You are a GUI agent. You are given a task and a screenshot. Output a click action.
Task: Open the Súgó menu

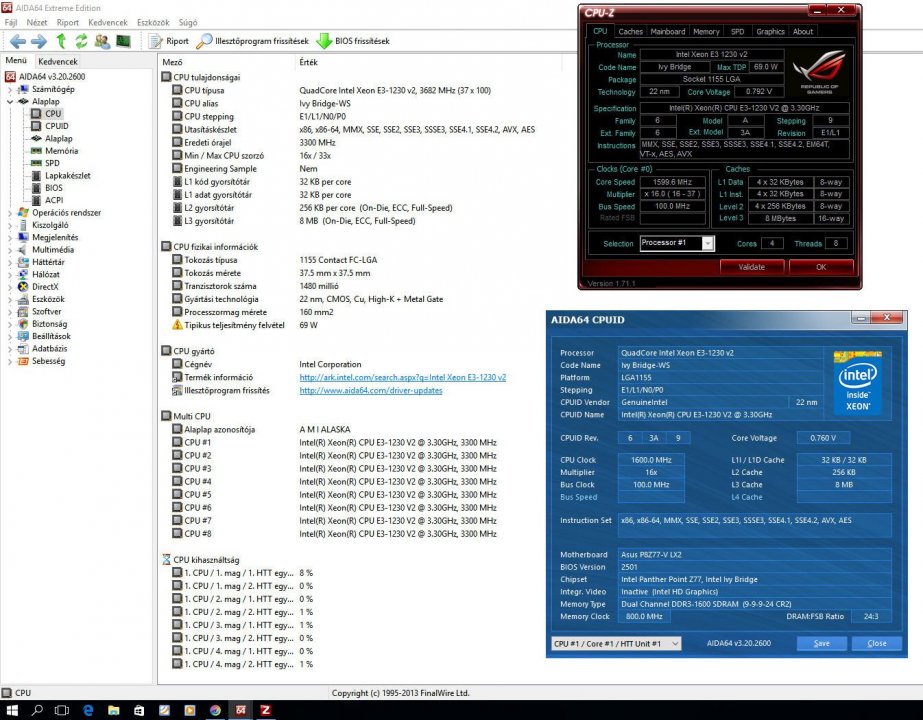(188, 22)
